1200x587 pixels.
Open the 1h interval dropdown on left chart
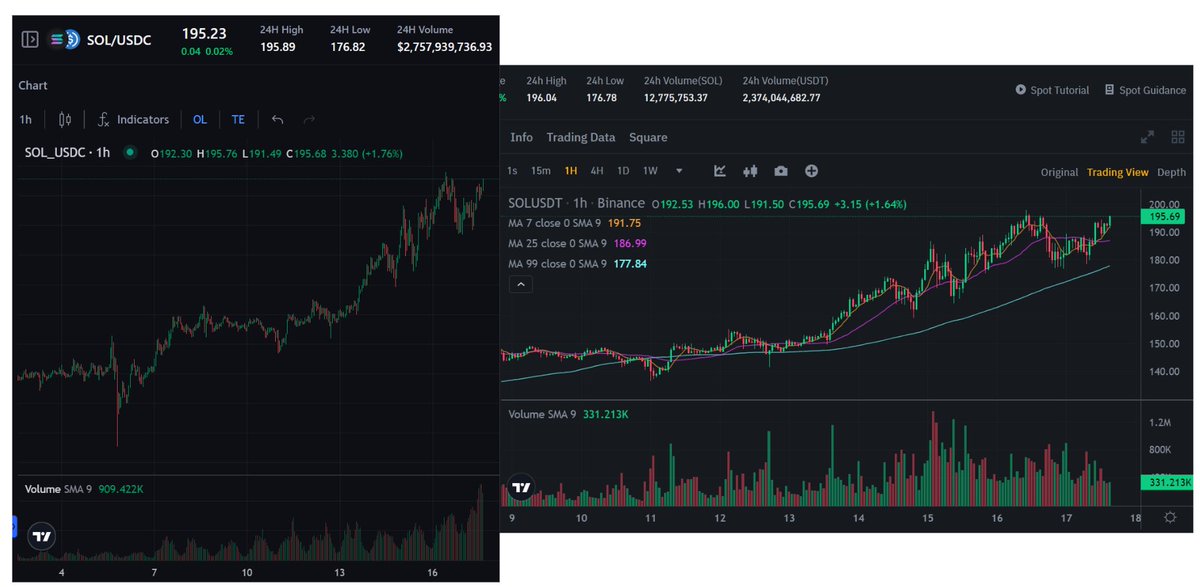pos(25,119)
